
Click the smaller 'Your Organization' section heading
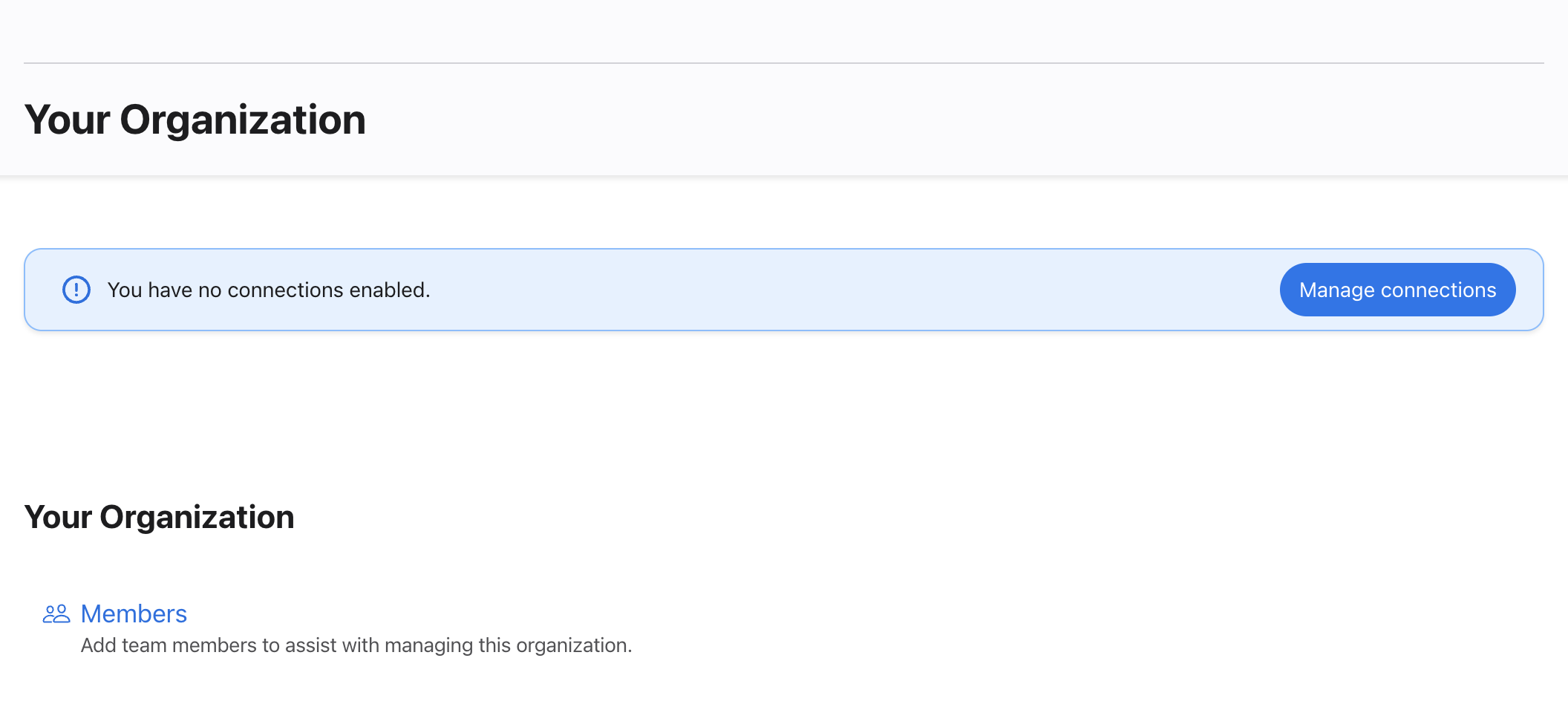[159, 517]
